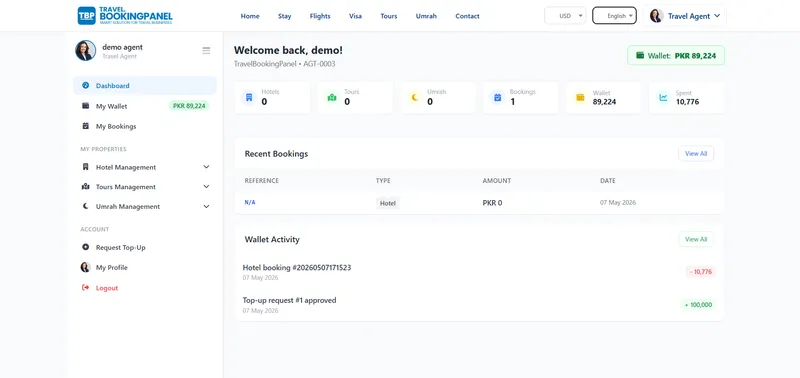Click the demo agent name in the sidebar
This screenshot has width=800, height=378.
point(122,47)
